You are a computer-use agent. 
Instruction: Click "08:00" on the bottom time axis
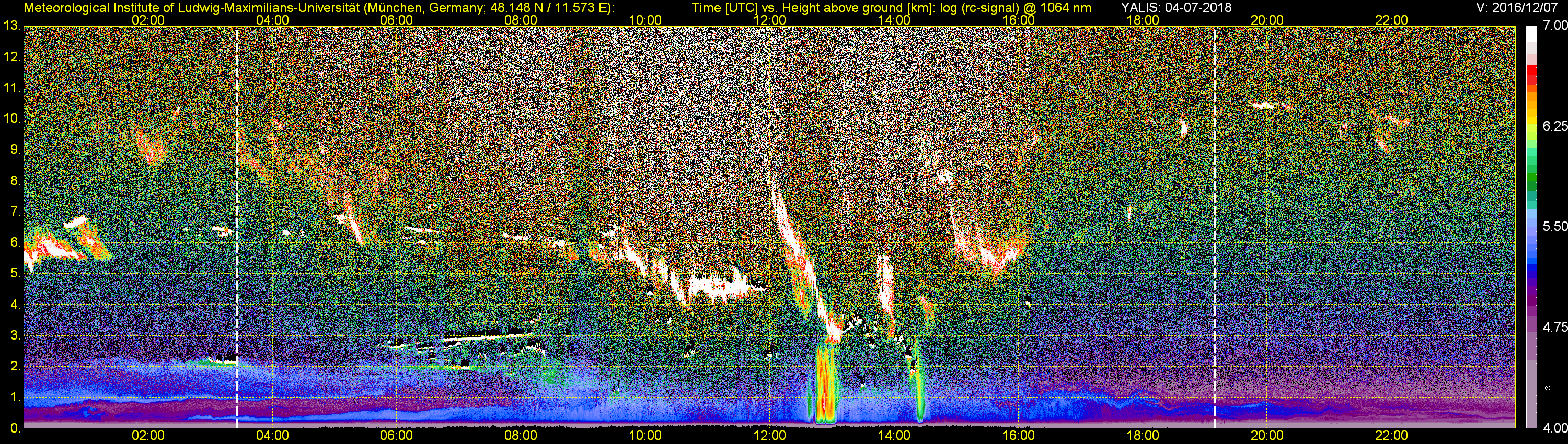click(521, 436)
